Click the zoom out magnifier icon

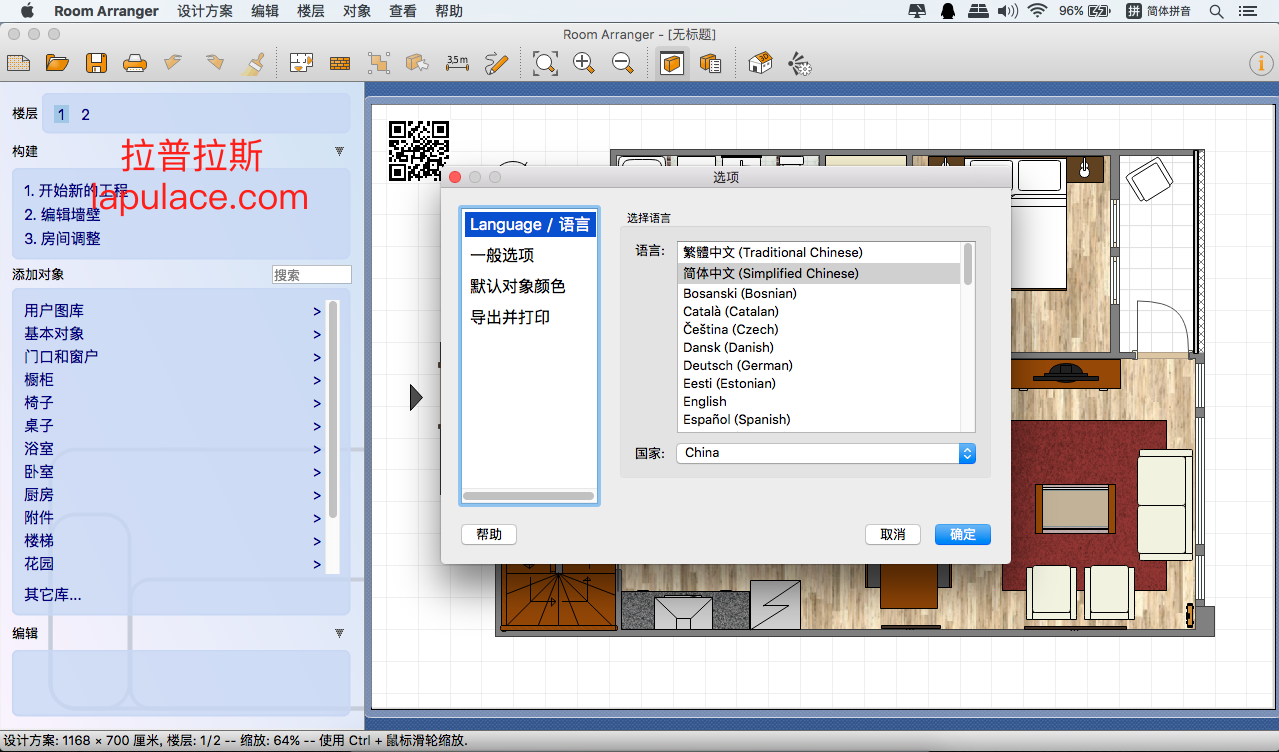pyautogui.click(x=623, y=63)
